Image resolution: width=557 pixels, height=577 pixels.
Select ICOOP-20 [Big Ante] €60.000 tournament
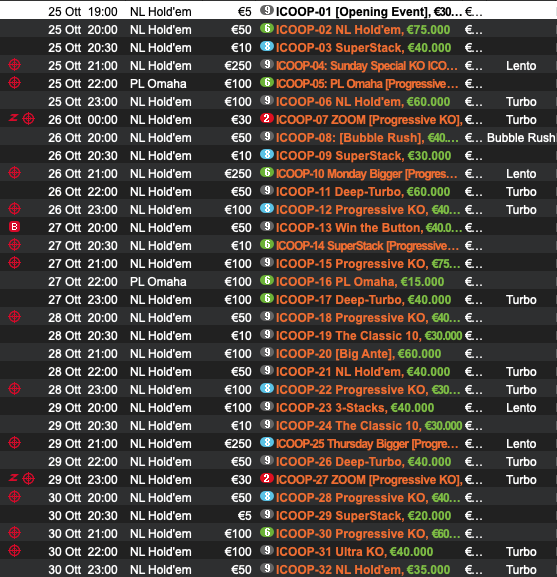pos(358,354)
